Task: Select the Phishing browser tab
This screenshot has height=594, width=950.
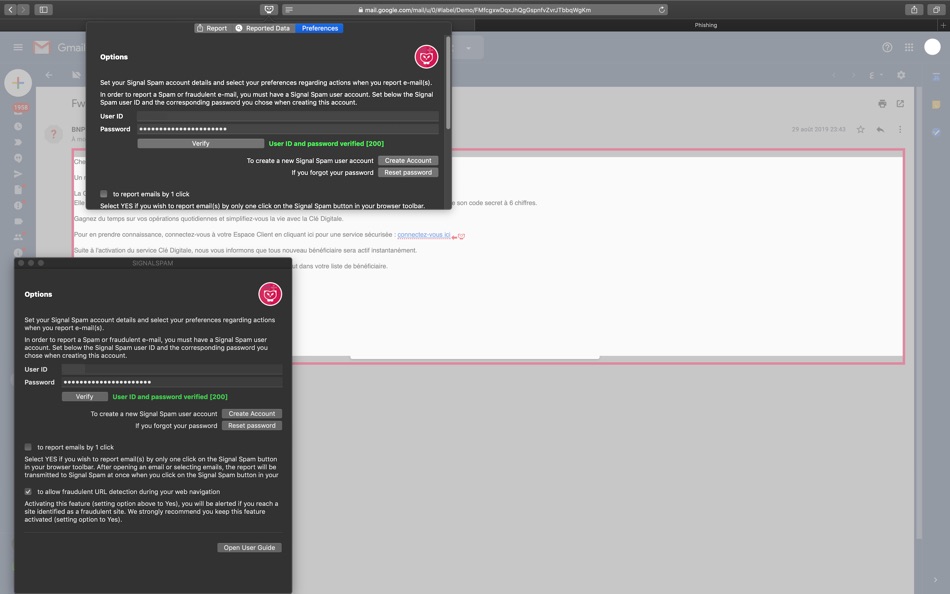Action: 705,25
